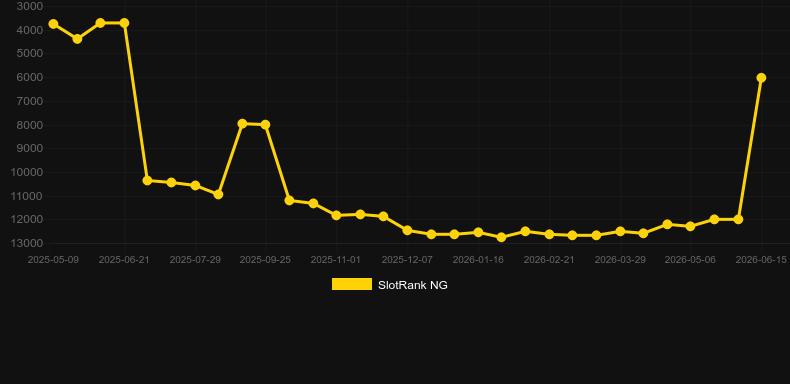Click the 11000 y-axis label
This screenshot has height=384, width=790.
[27, 196]
